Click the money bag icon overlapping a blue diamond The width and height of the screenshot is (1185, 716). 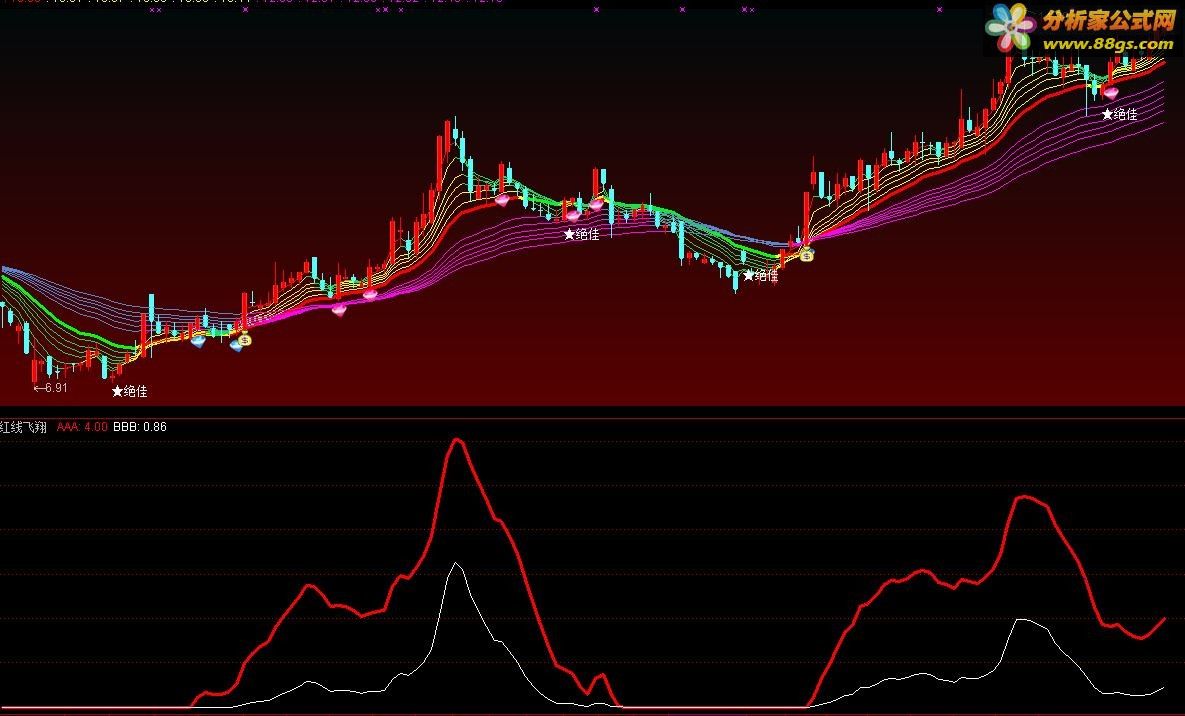click(243, 339)
